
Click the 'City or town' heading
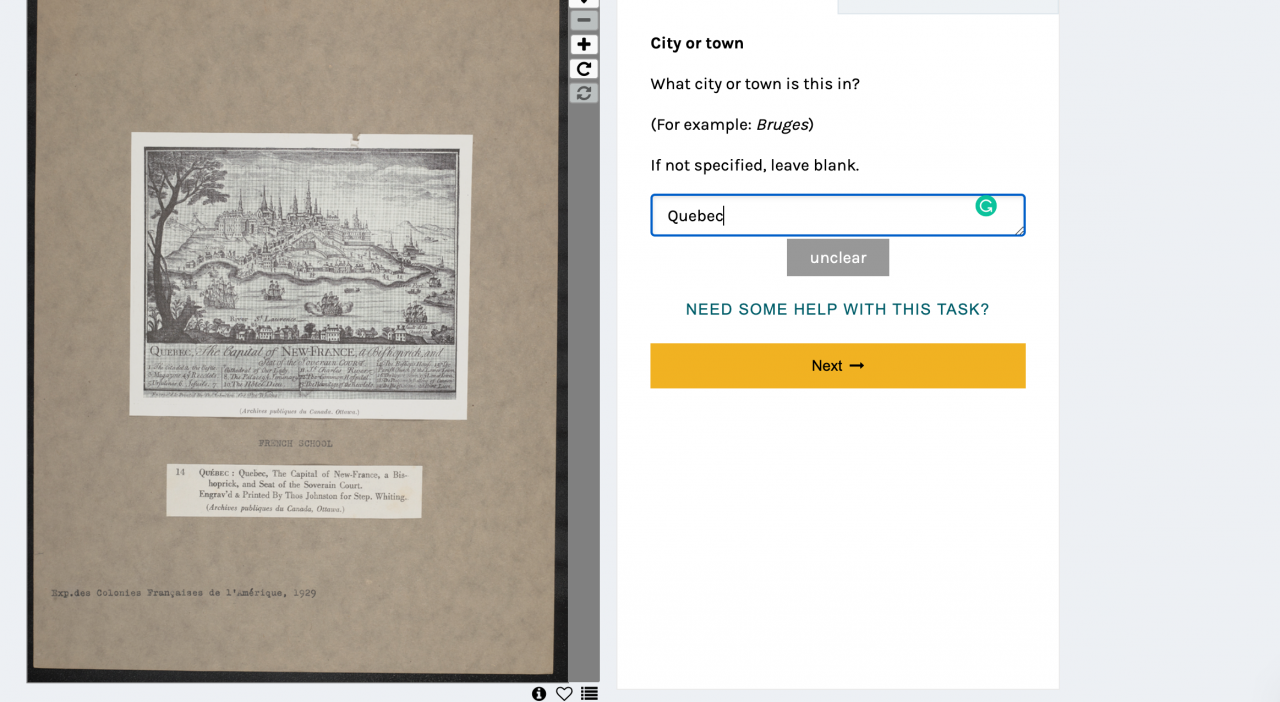coord(697,43)
